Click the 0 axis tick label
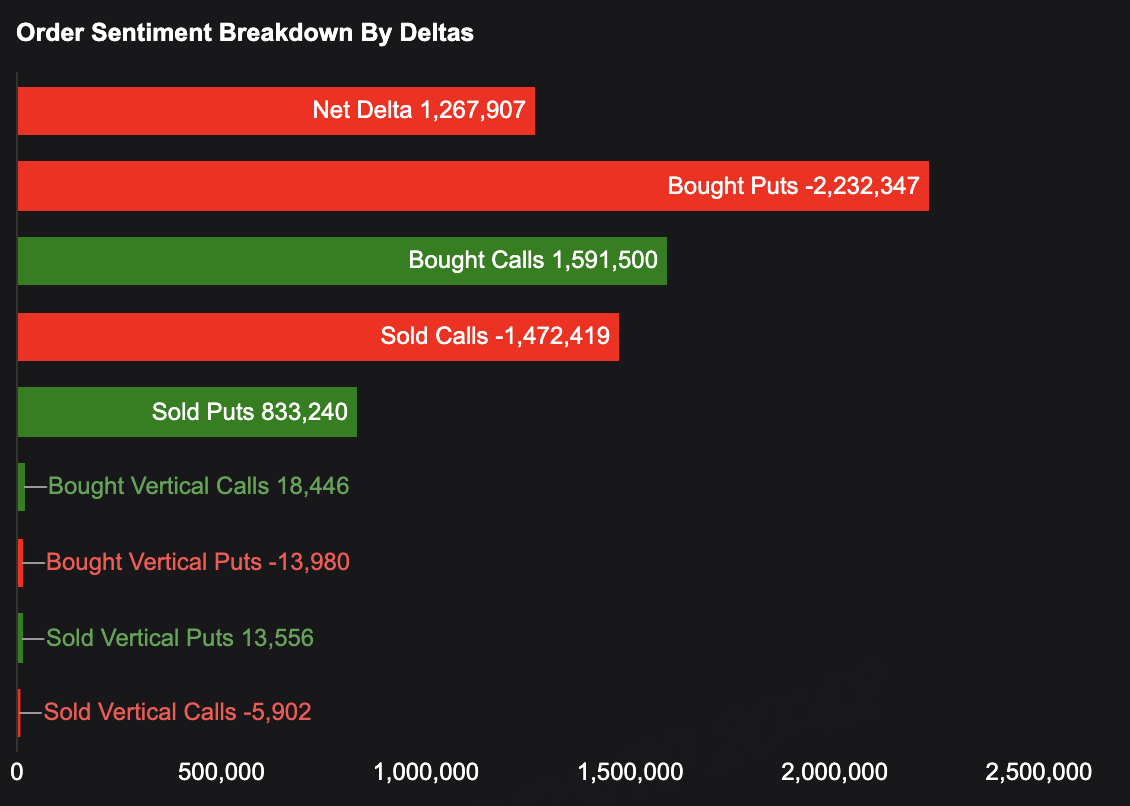The height and width of the screenshot is (806, 1130). point(17,772)
